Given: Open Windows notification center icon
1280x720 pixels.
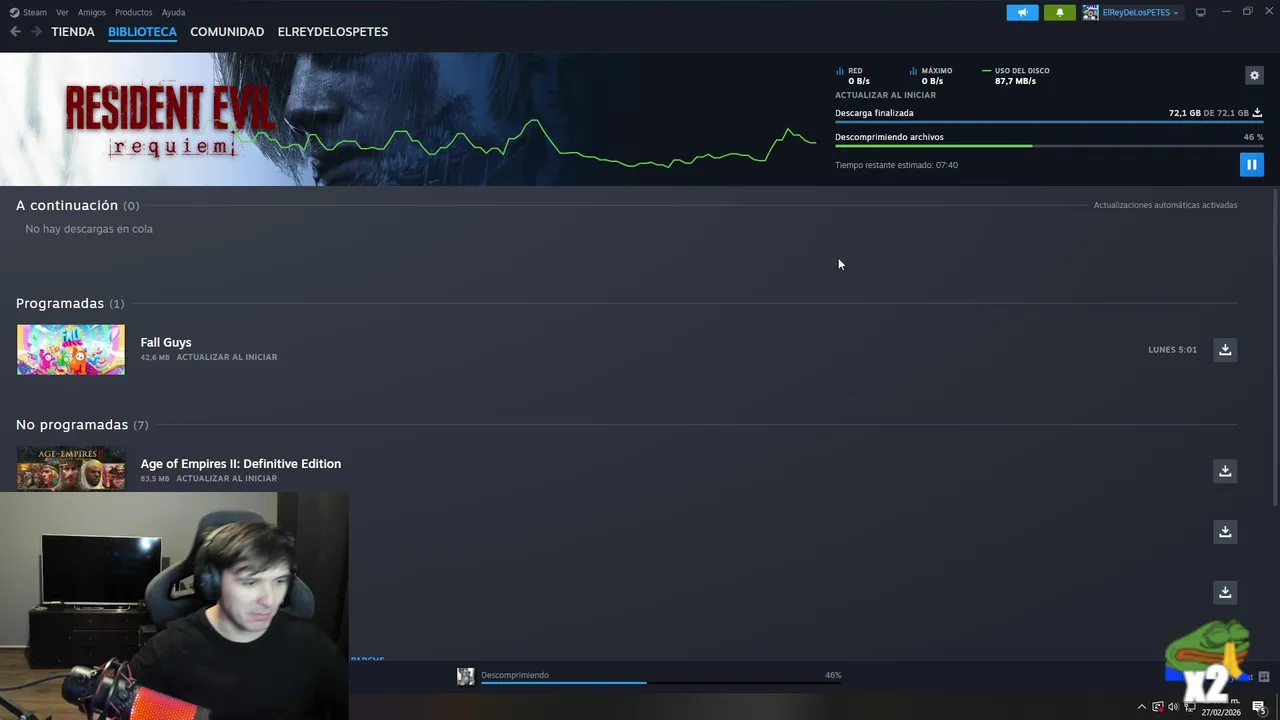Looking at the screenshot, I should pyautogui.click(x=1259, y=707).
